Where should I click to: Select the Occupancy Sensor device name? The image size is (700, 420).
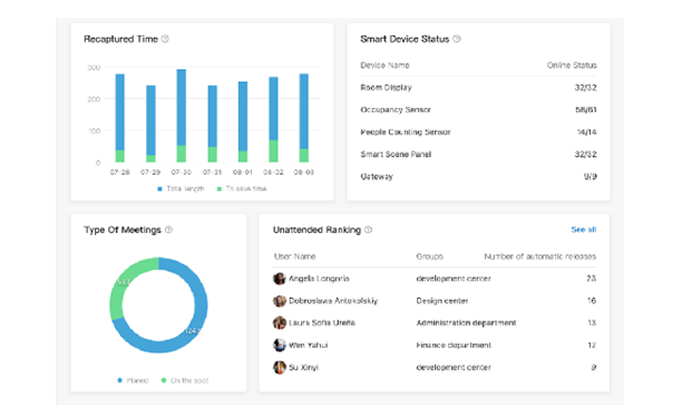396,110
